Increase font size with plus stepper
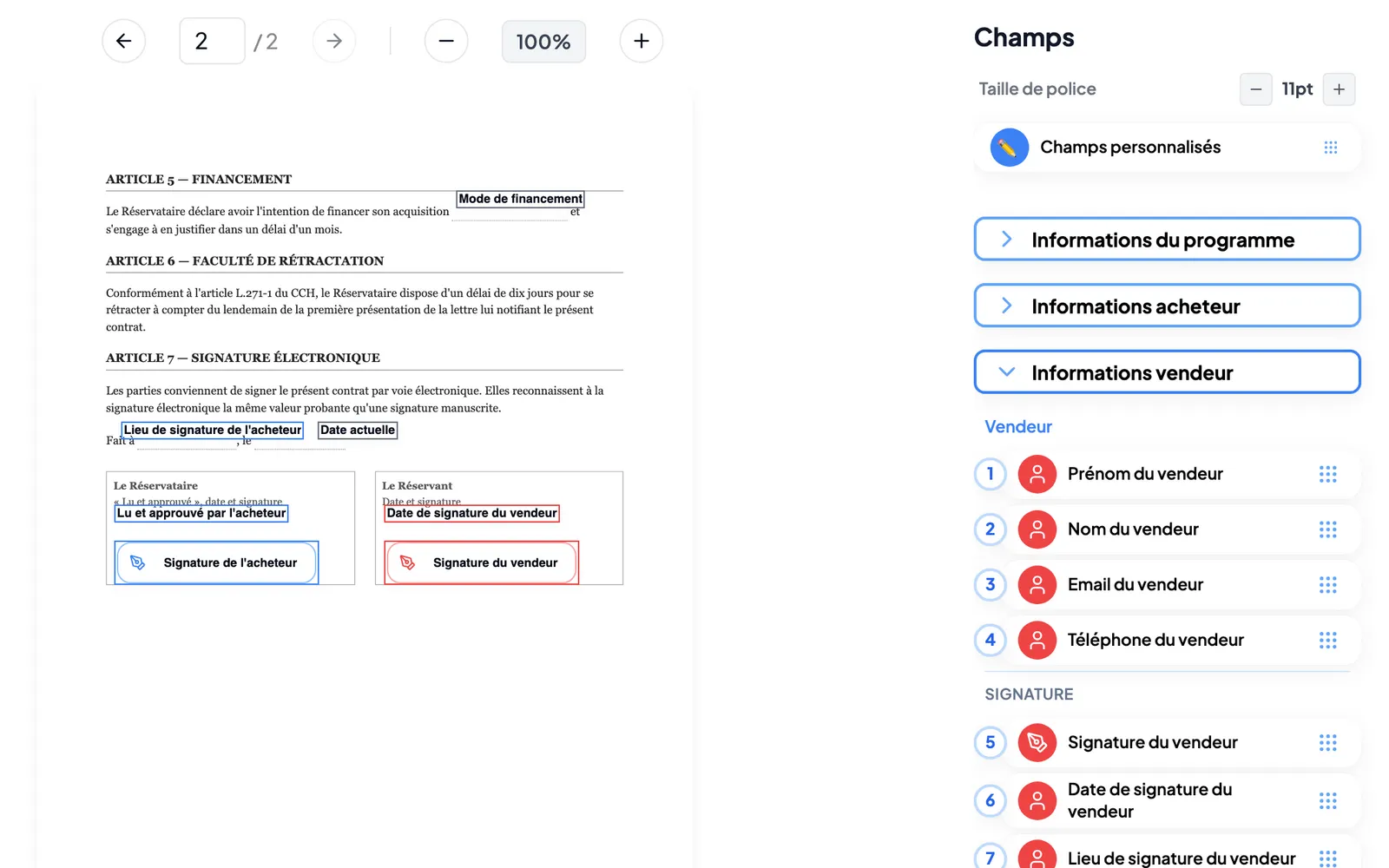The width and height of the screenshot is (1389, 868). (1339, 89)
